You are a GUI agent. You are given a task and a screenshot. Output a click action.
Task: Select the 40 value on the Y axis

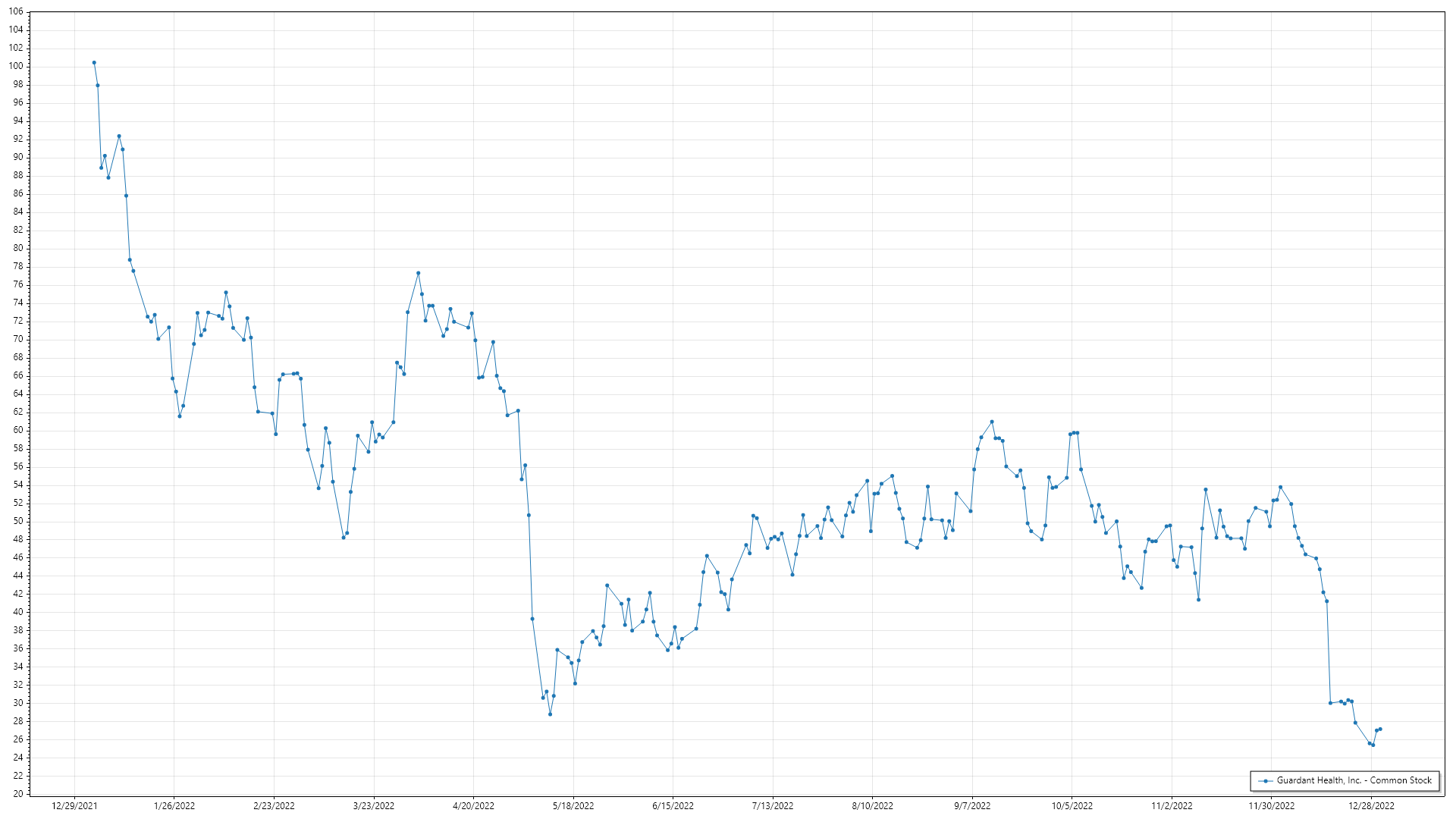17,612
